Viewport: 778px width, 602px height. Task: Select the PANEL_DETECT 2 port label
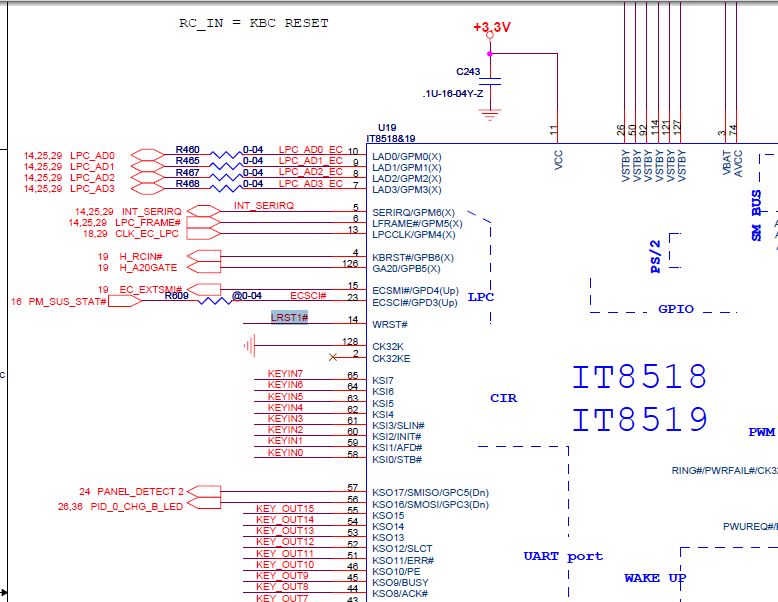(x=140, y=492)
